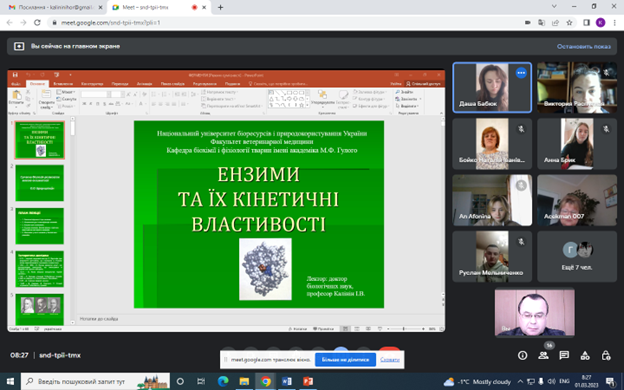The width and height of the screenshot is (624, 390).
Task: Open Анімація tab in PowerPoint ribbon
Action: pyautogui.click(x=144, y=84)
